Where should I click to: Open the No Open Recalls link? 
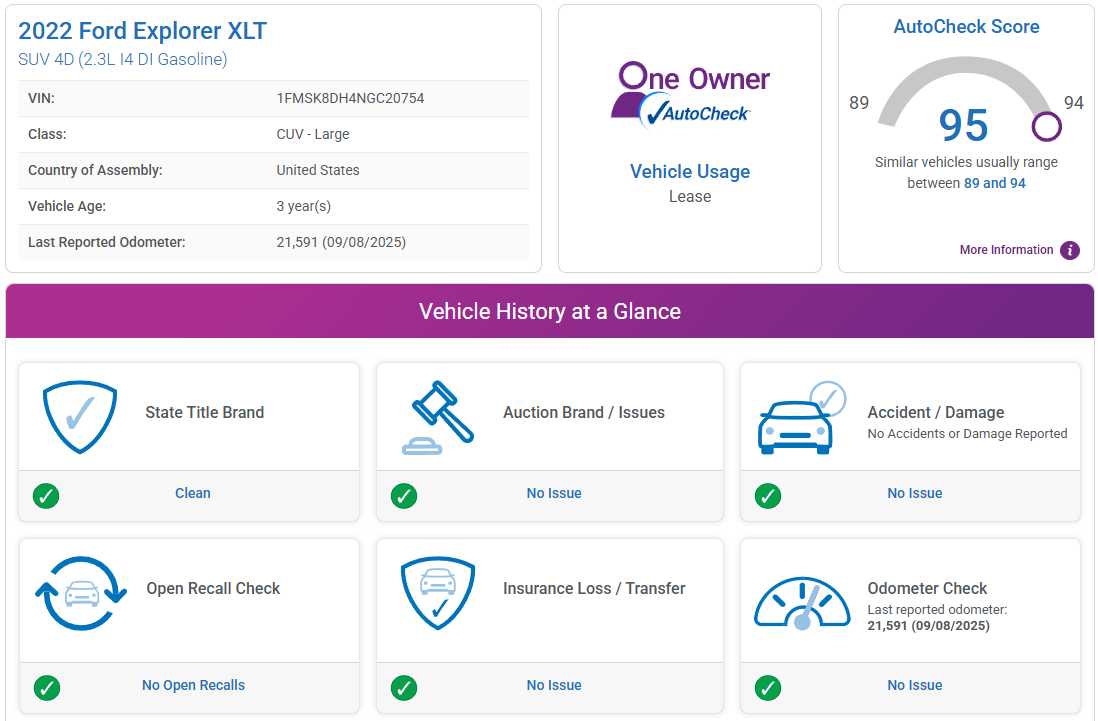[193, 685]
